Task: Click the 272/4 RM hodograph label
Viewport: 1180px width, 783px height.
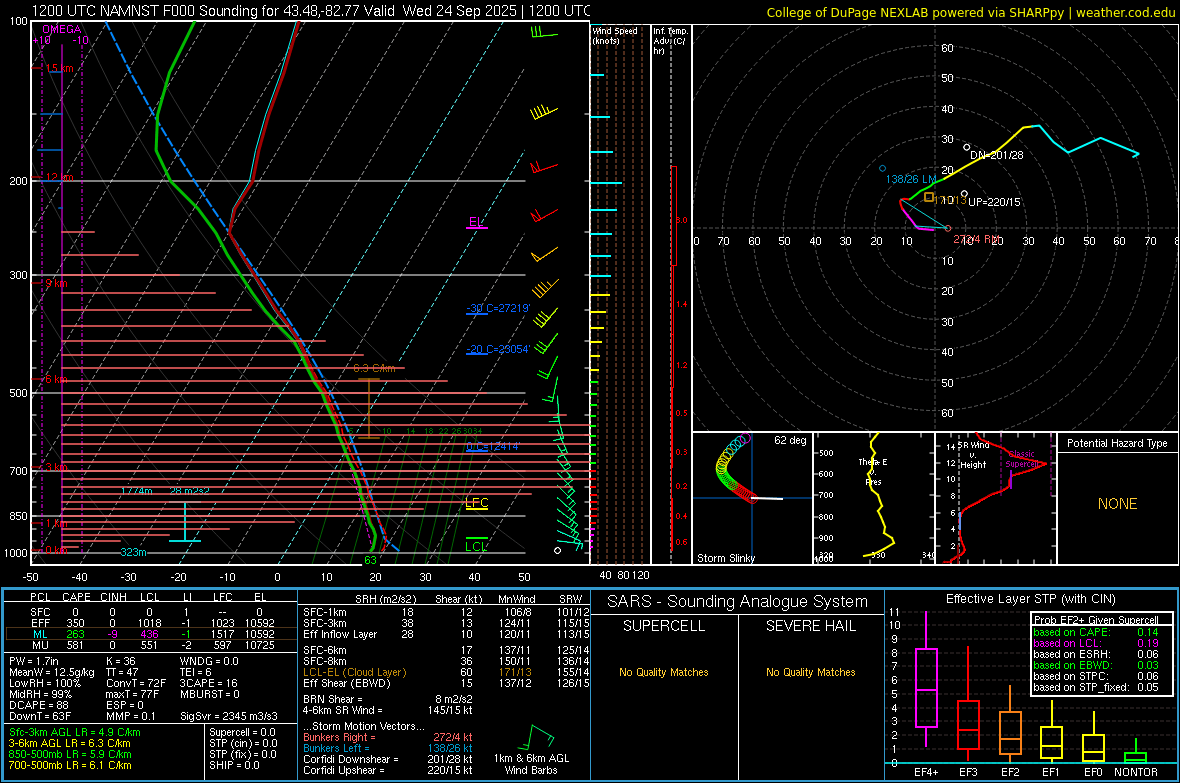Action: click(977, 239)
